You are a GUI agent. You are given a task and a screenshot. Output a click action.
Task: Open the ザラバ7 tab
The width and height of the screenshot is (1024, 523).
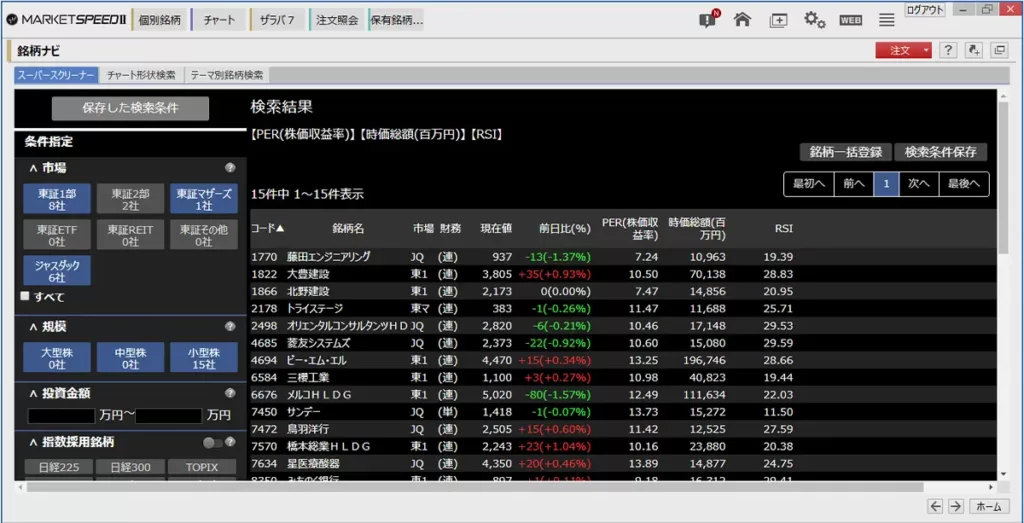click(279, 20)
